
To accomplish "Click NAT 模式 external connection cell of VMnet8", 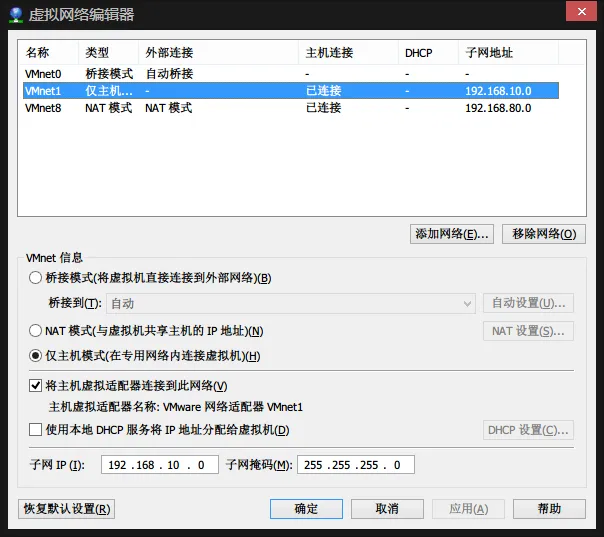I will coord(168,108).
